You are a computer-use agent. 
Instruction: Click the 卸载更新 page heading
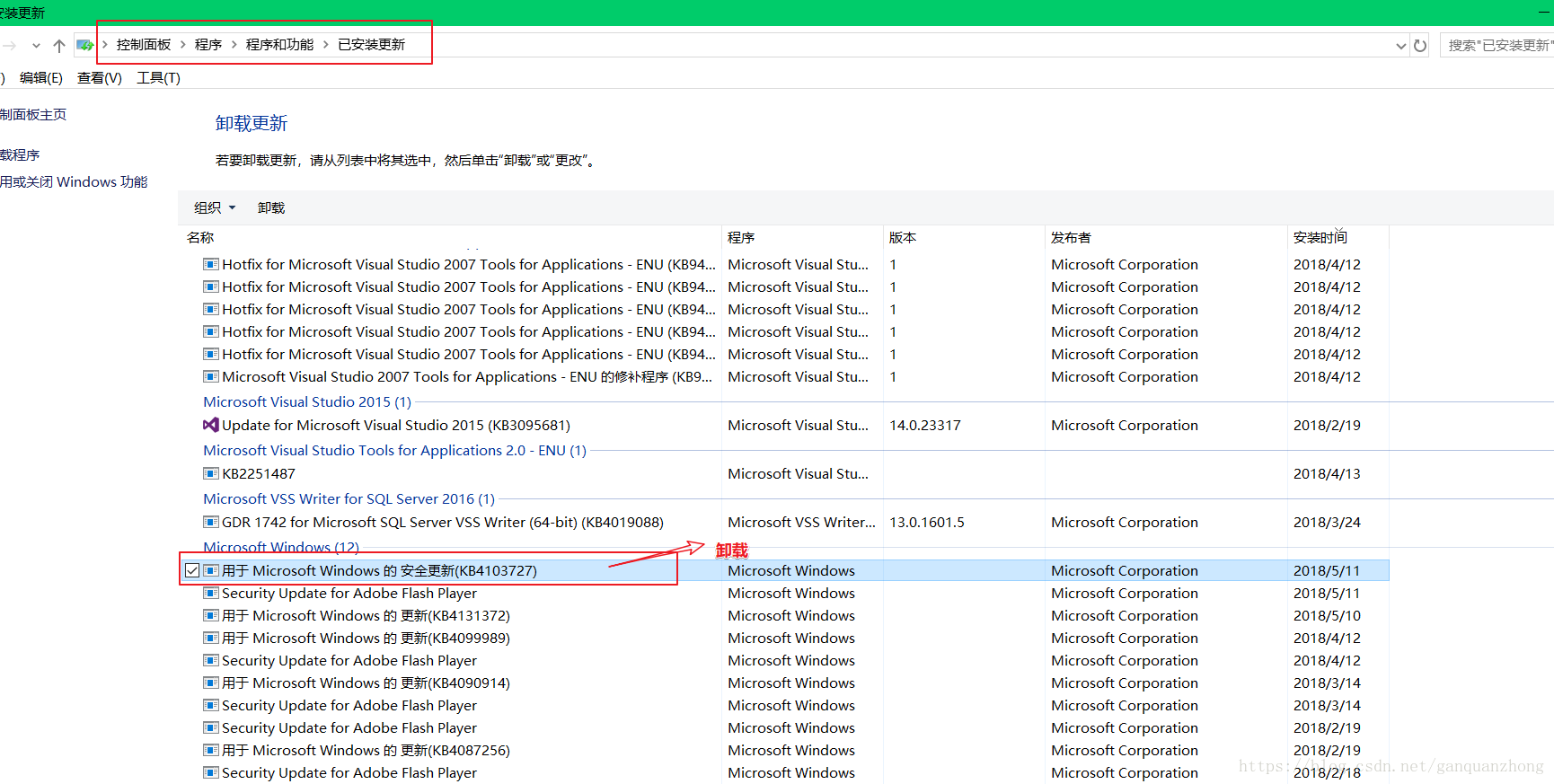coord(252,124)
